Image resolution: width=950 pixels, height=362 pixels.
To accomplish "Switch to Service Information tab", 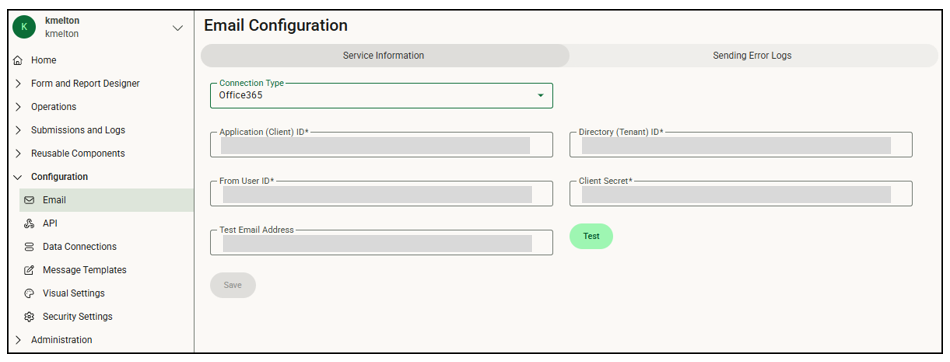I will tap(384, 55).
